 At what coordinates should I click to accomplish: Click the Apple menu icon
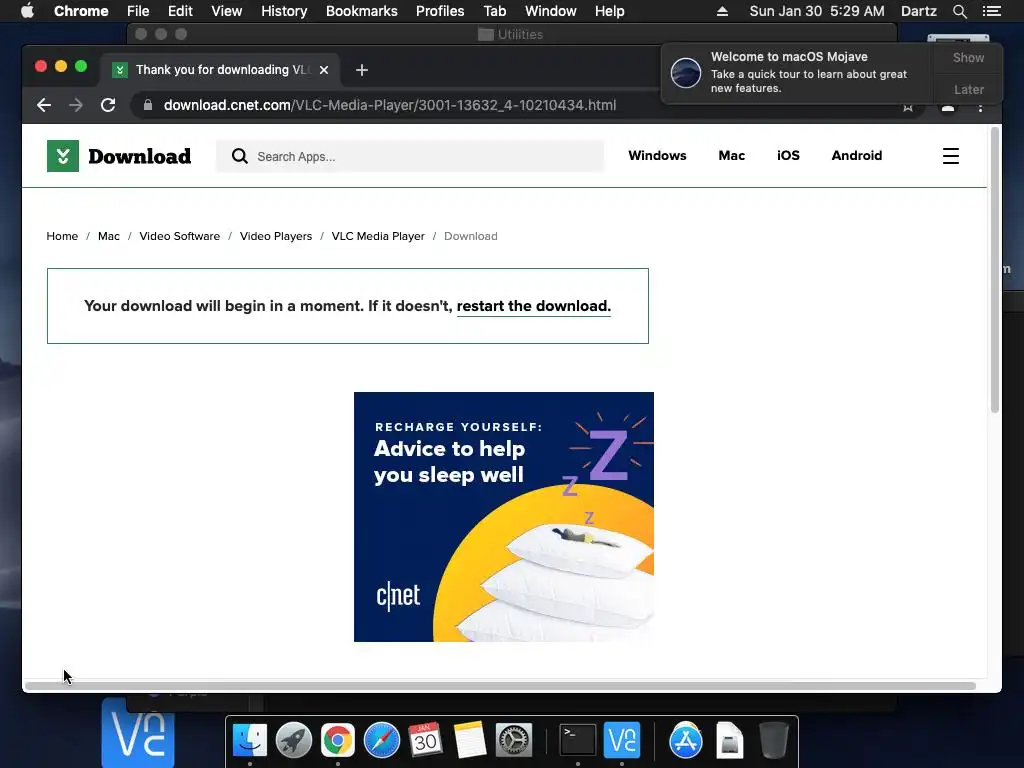pyautogui.click(x=27, y=11)
